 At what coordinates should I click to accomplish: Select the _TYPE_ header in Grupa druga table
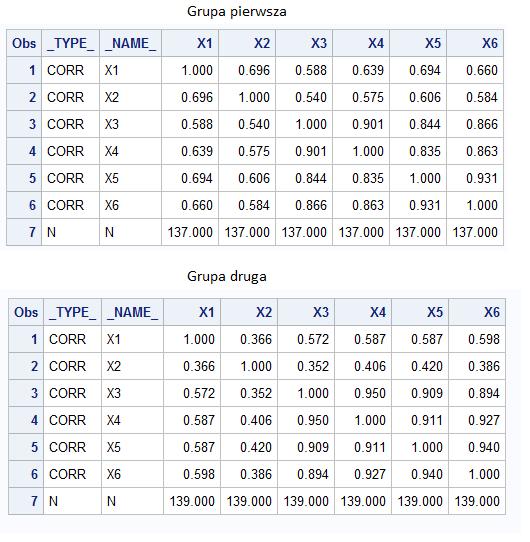point(73,312)
